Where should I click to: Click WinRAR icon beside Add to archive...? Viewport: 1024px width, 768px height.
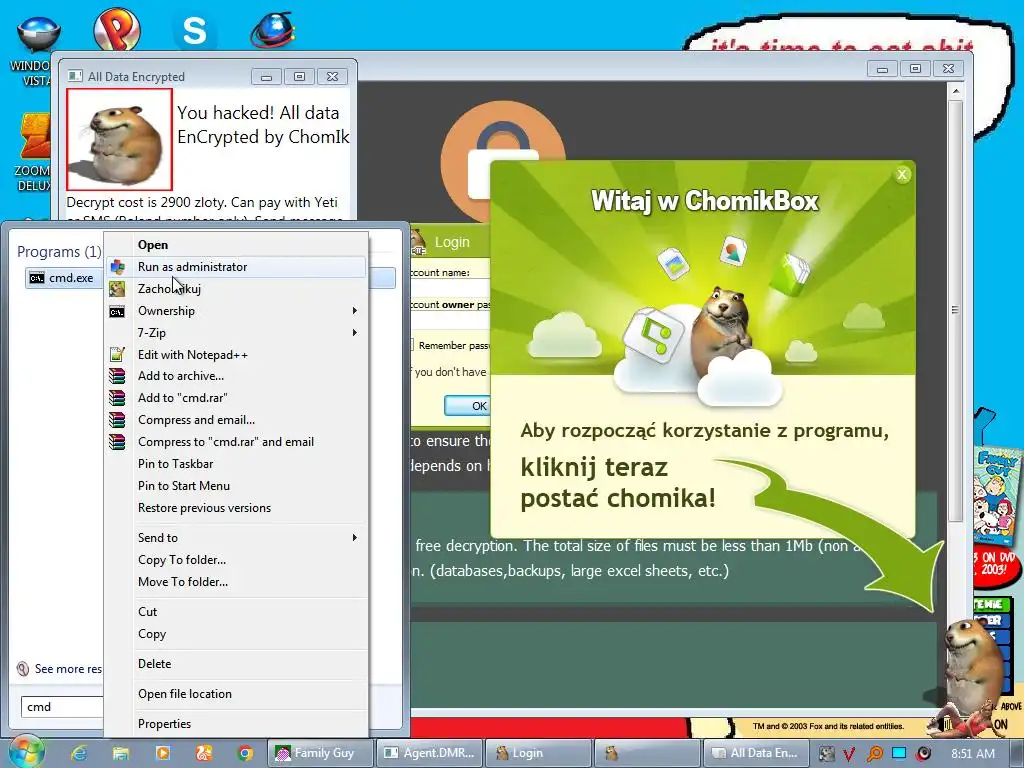coord(117,376)
